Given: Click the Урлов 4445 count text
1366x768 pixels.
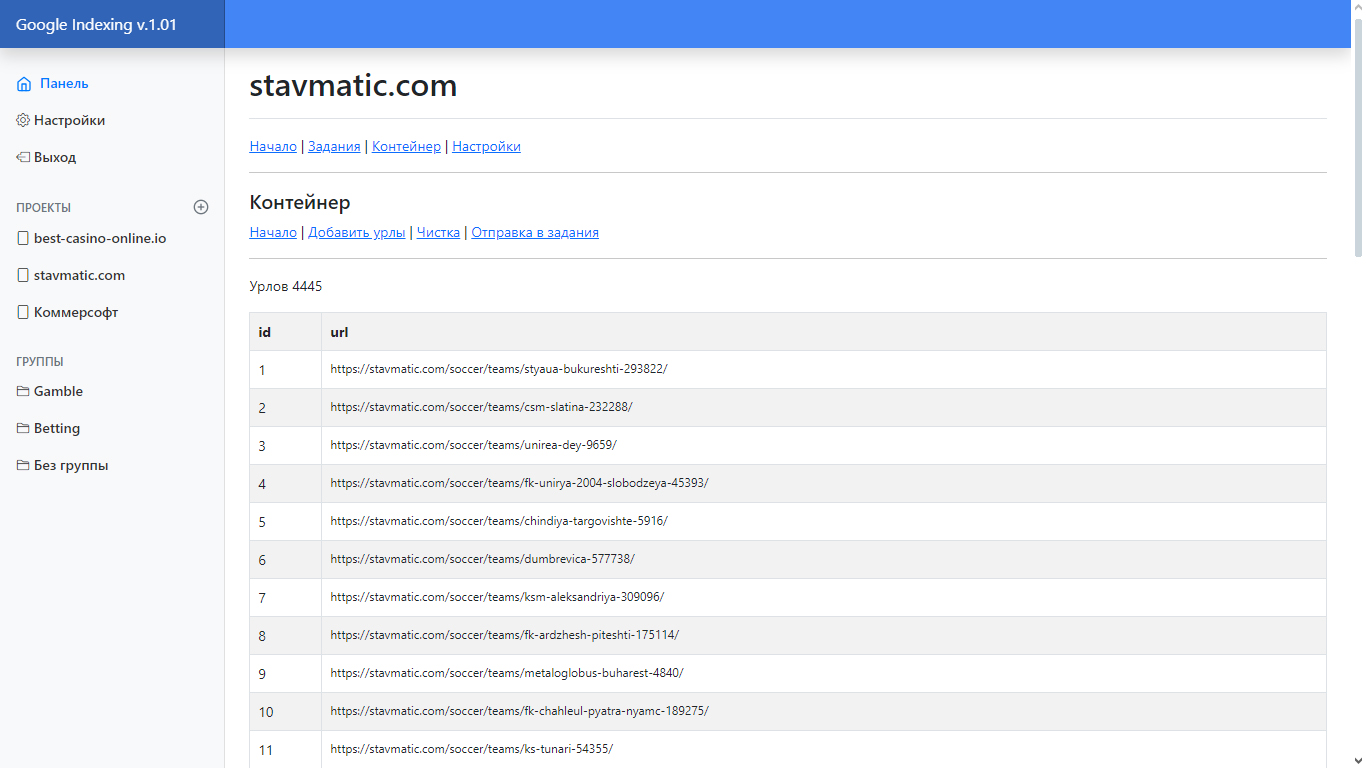Looking at the screenshot, I should pos(286,287).
